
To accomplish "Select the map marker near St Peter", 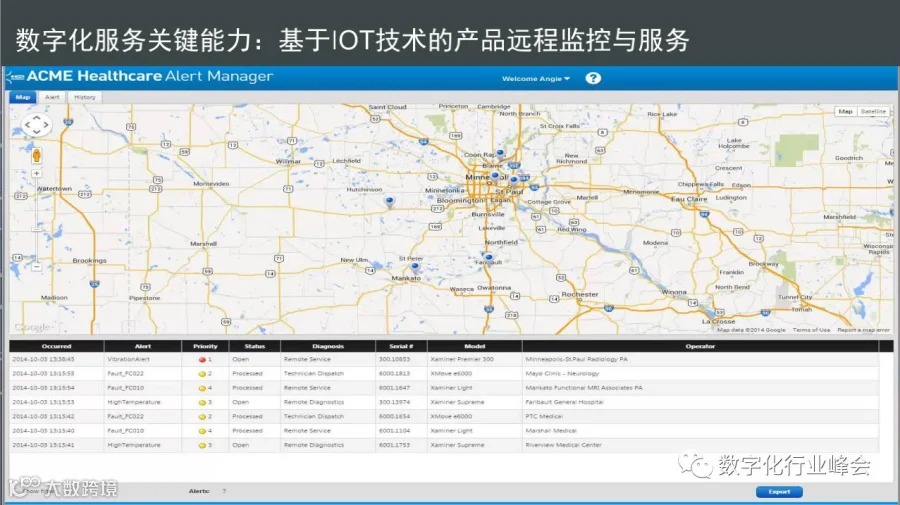I will click(x=414, y=266).
